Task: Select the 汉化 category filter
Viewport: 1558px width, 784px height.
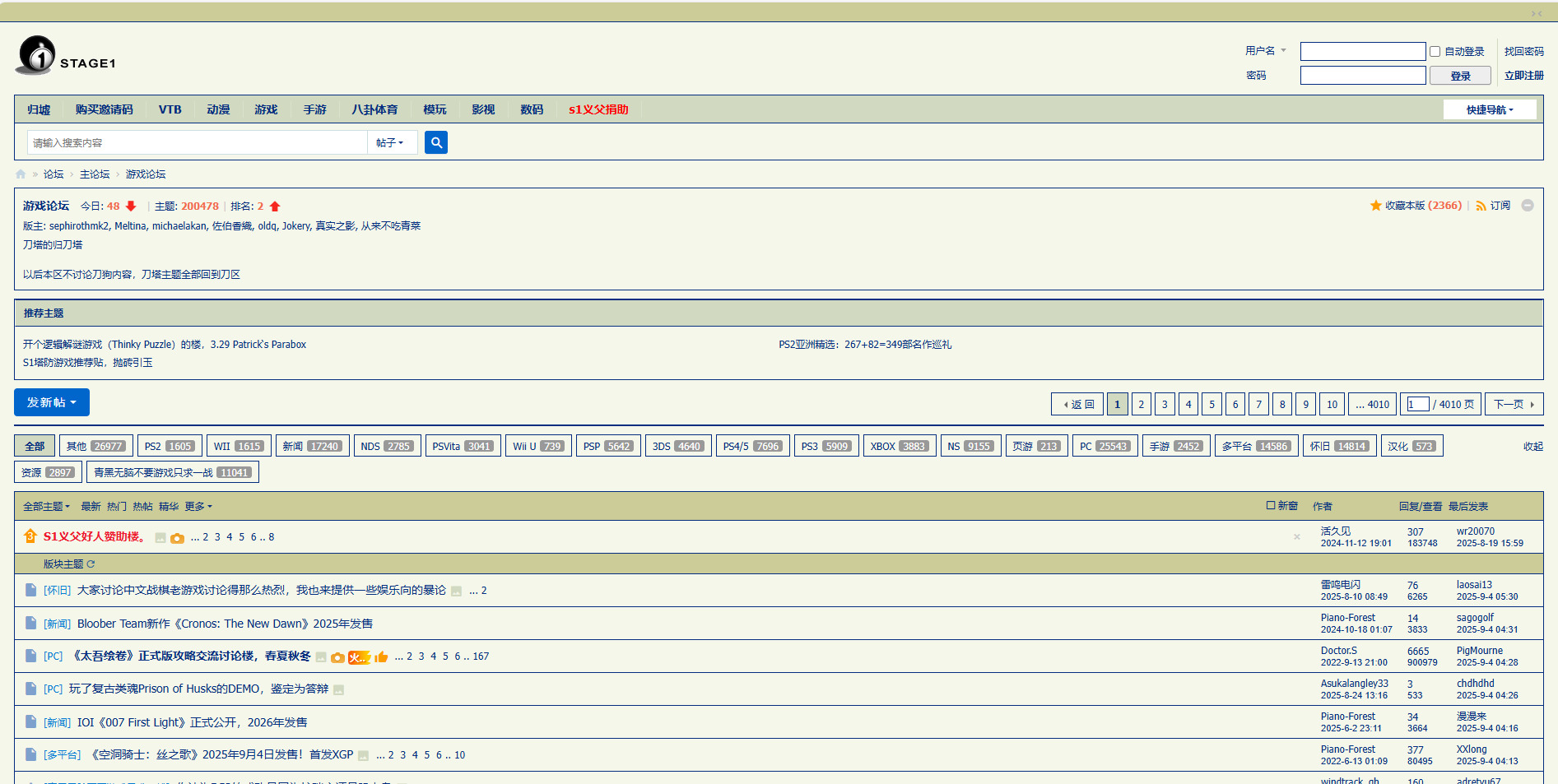Action: pos(1412,446)
